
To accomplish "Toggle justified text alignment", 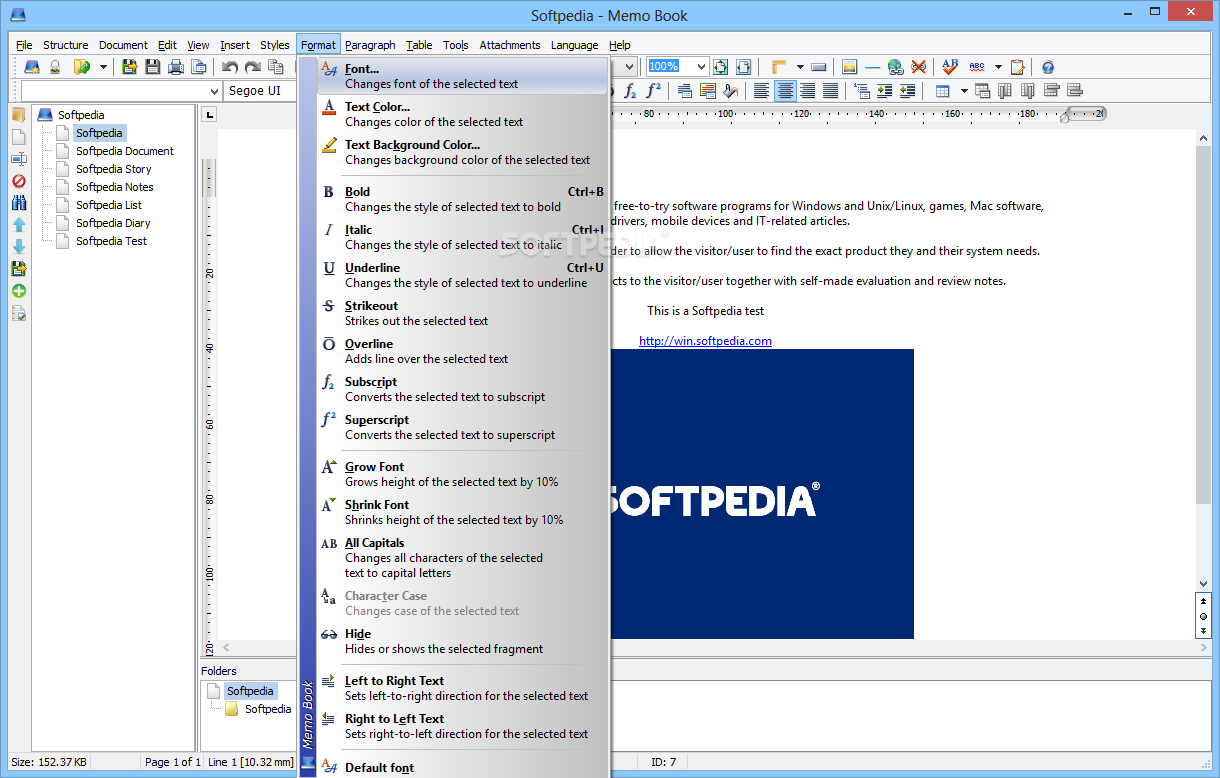I will pos(830,91).
